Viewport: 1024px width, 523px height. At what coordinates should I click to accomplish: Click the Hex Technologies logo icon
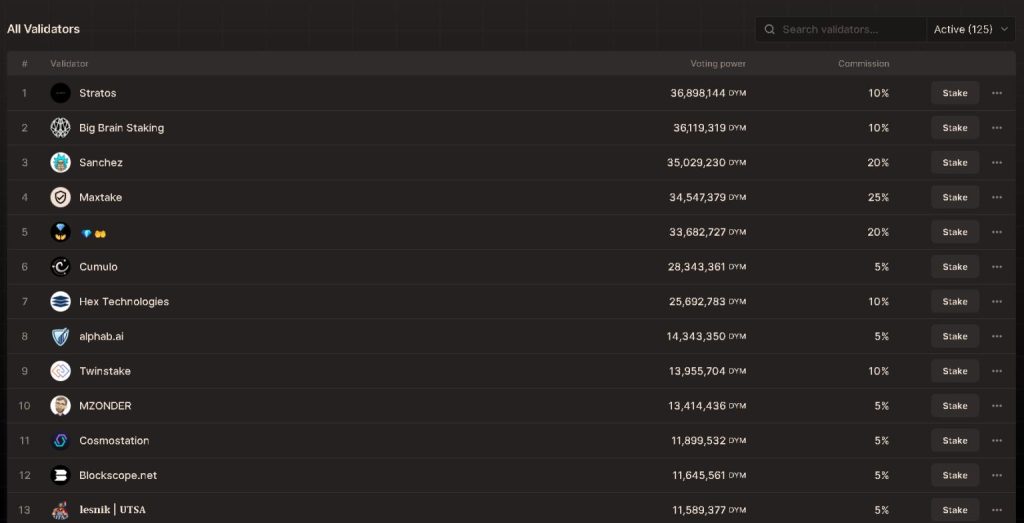[61, 301]
